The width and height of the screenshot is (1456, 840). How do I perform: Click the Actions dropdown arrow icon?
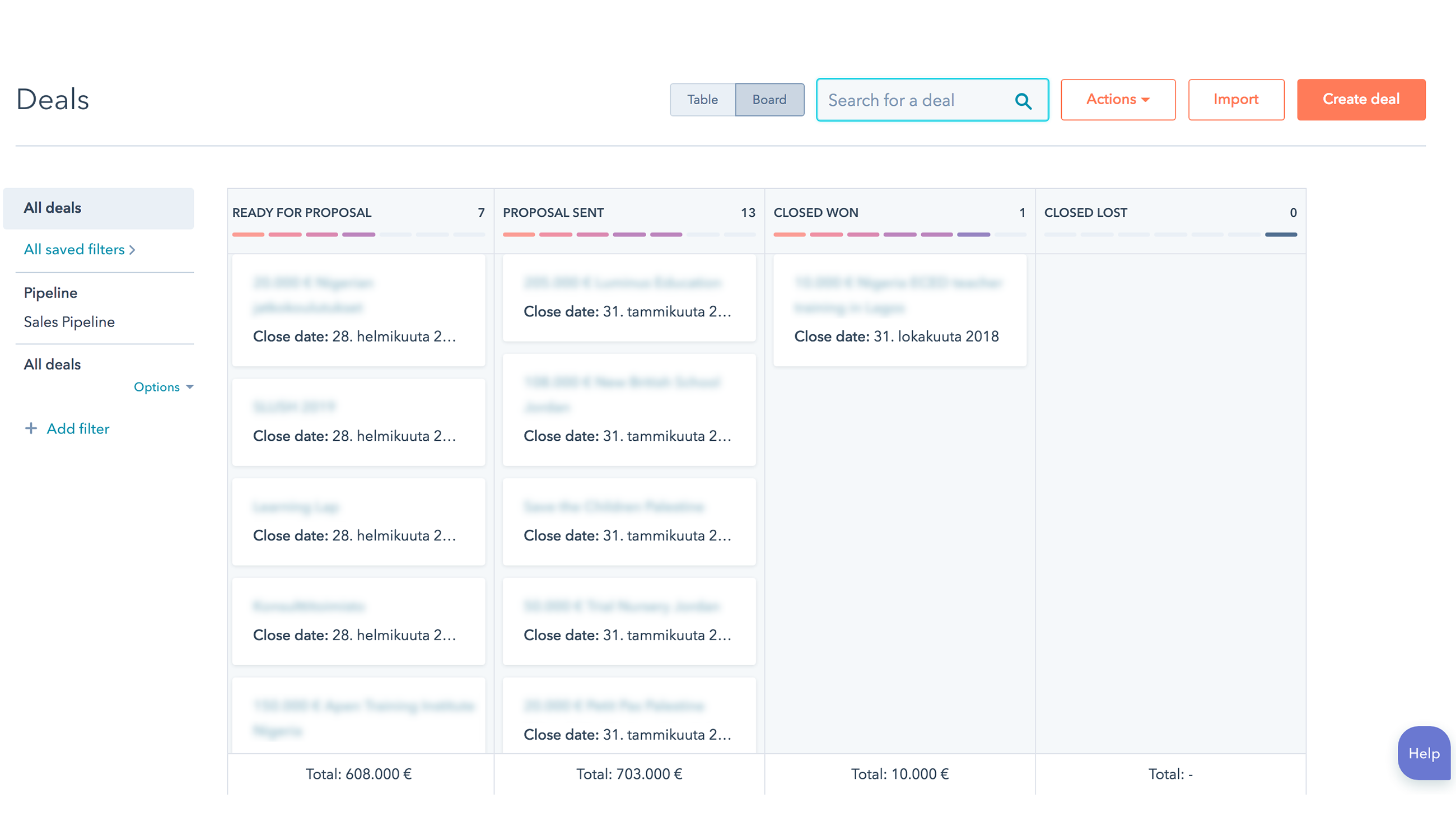point(1147,100)
